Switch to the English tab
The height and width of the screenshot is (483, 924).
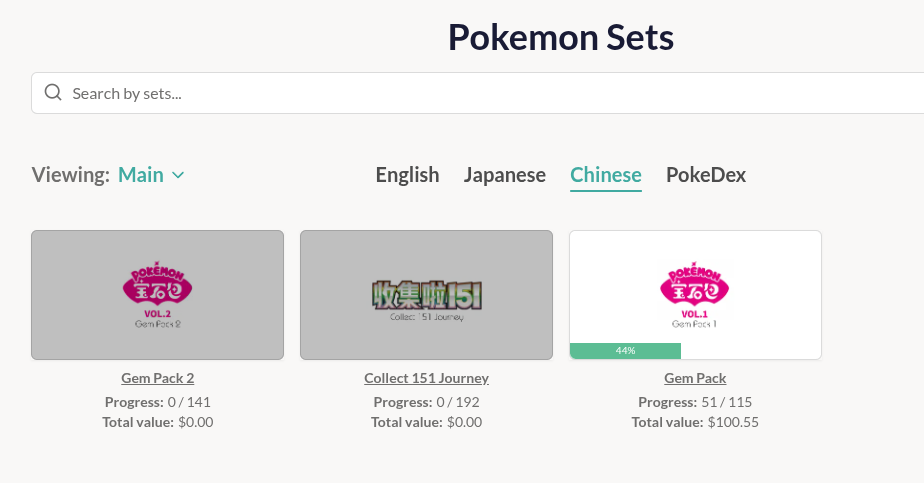407,175
